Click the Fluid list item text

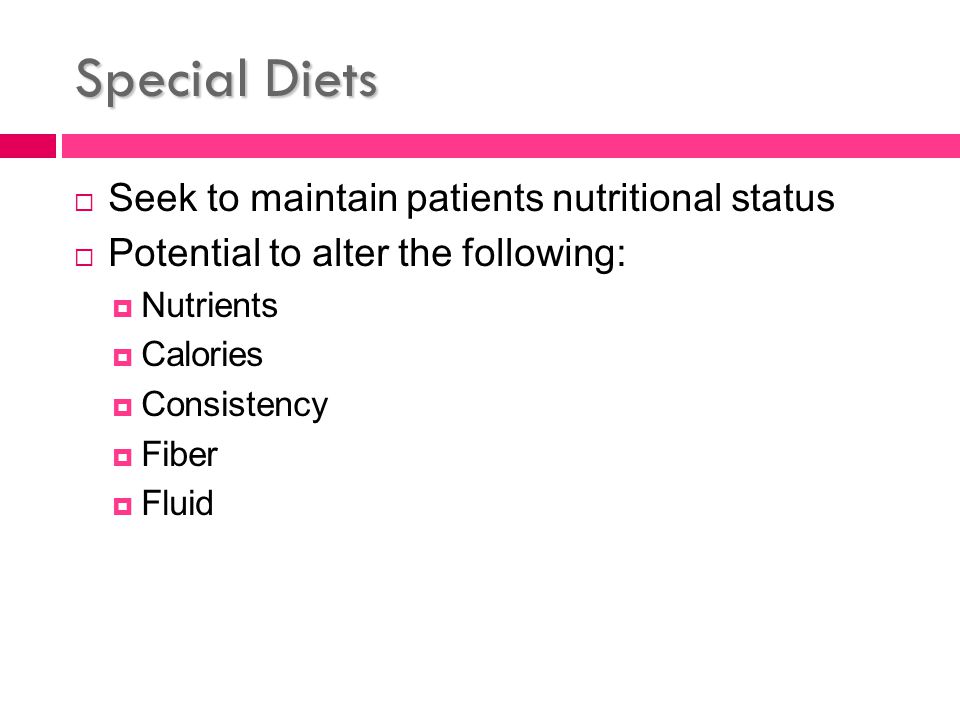(177, 503)
